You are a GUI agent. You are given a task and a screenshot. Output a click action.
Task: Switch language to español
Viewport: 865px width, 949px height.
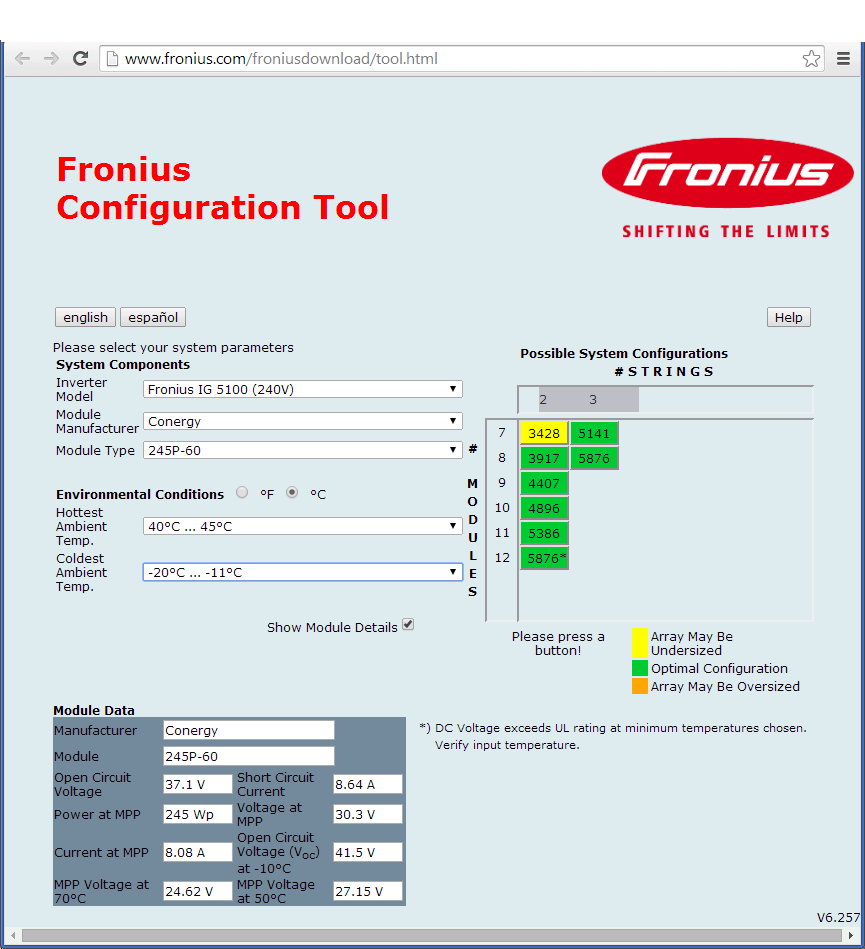[153, 317]
